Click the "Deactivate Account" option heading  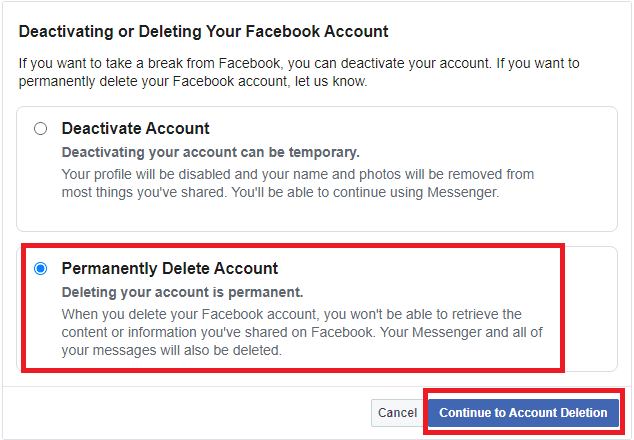tap(135, 129)
